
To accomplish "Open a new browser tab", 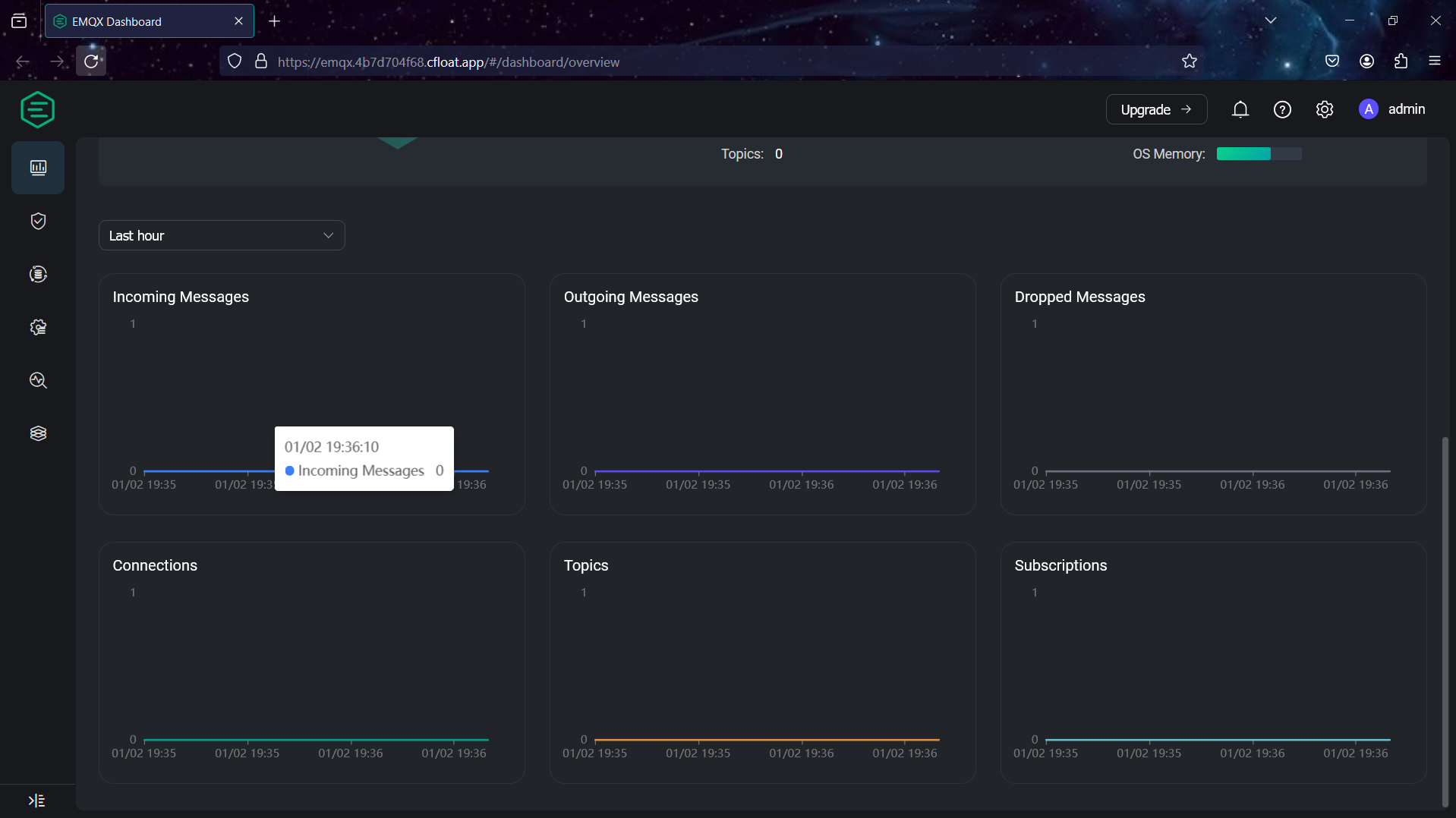I will [x=275, y=21].
